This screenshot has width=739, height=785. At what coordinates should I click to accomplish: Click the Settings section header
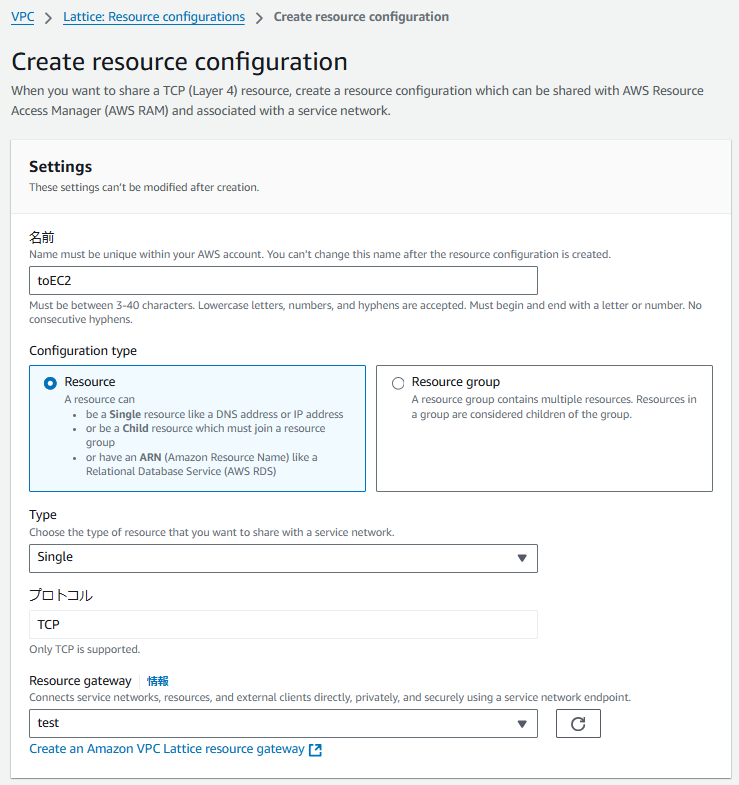point(61,167)
